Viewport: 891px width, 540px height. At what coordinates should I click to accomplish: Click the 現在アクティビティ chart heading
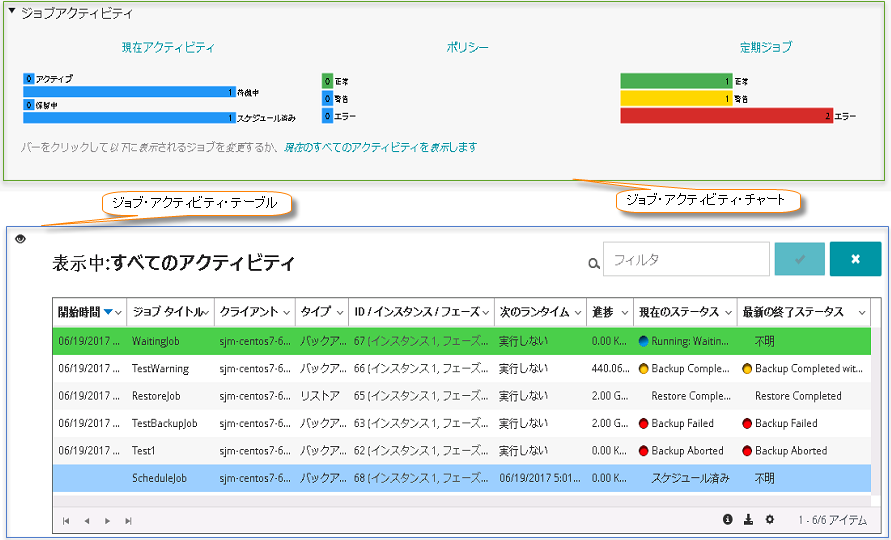click(168, 47)
